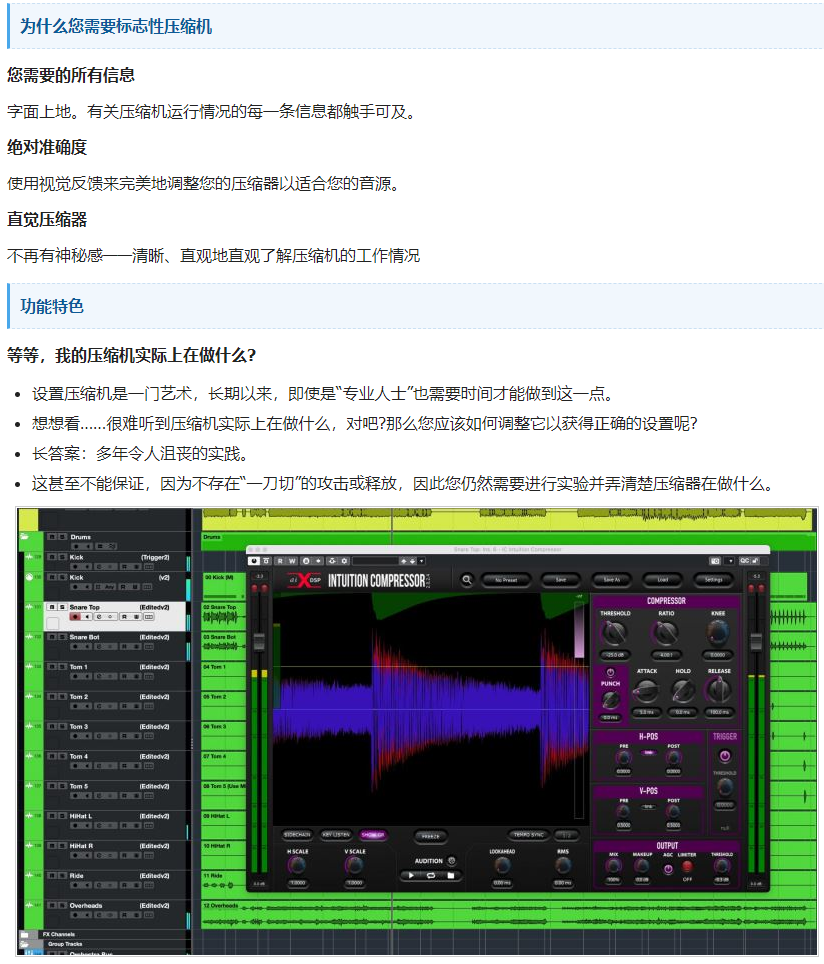Viewport: 824px width, 964px height.
Task: Toggle the Trigger power switch
Action: click(x=724, y=756)
